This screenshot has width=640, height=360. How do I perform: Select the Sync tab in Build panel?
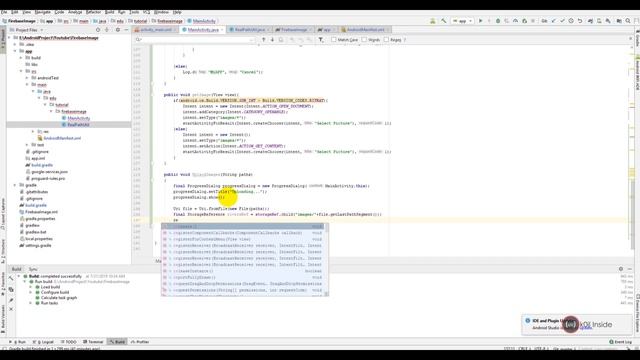[33, 269]
